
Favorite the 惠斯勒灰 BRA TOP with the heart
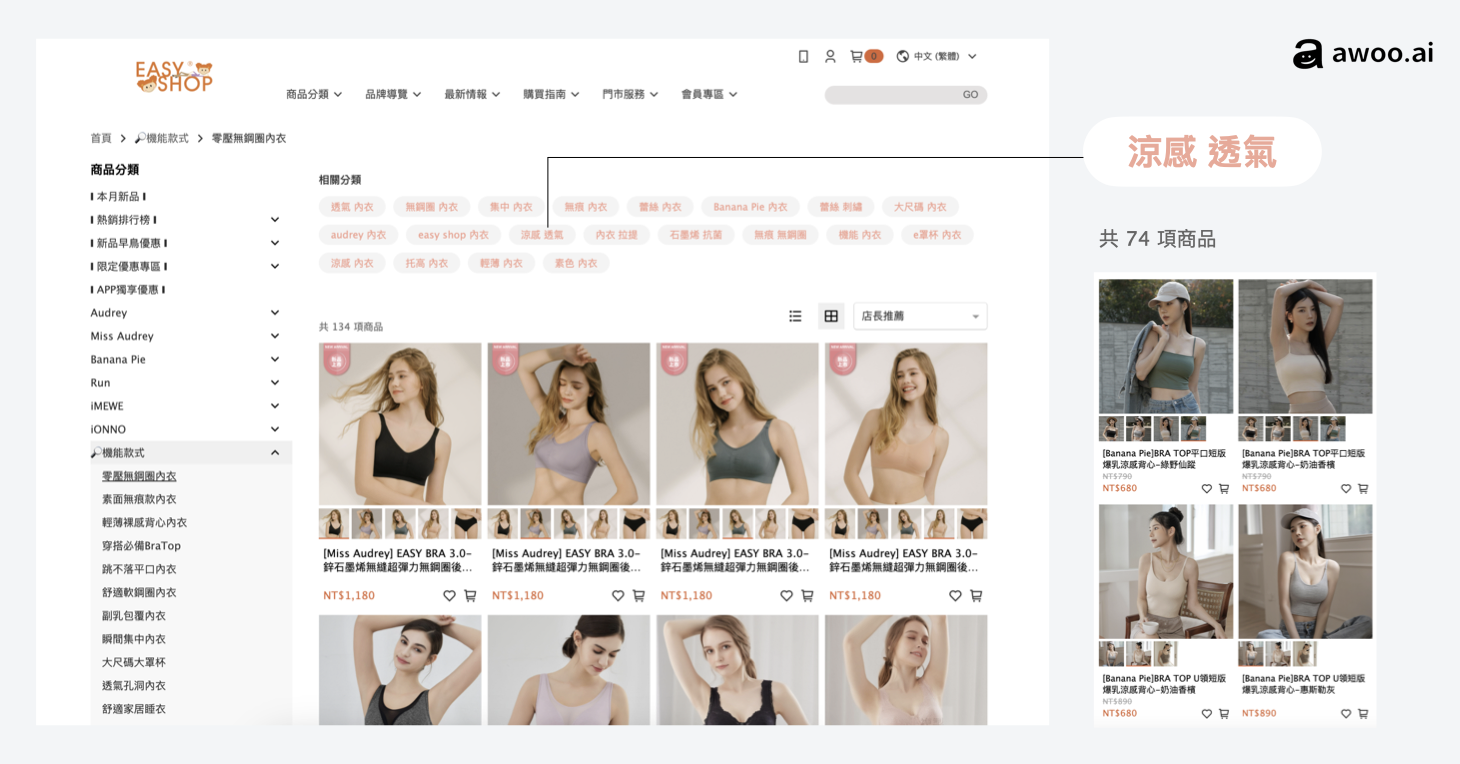(x=1346, y=714)
